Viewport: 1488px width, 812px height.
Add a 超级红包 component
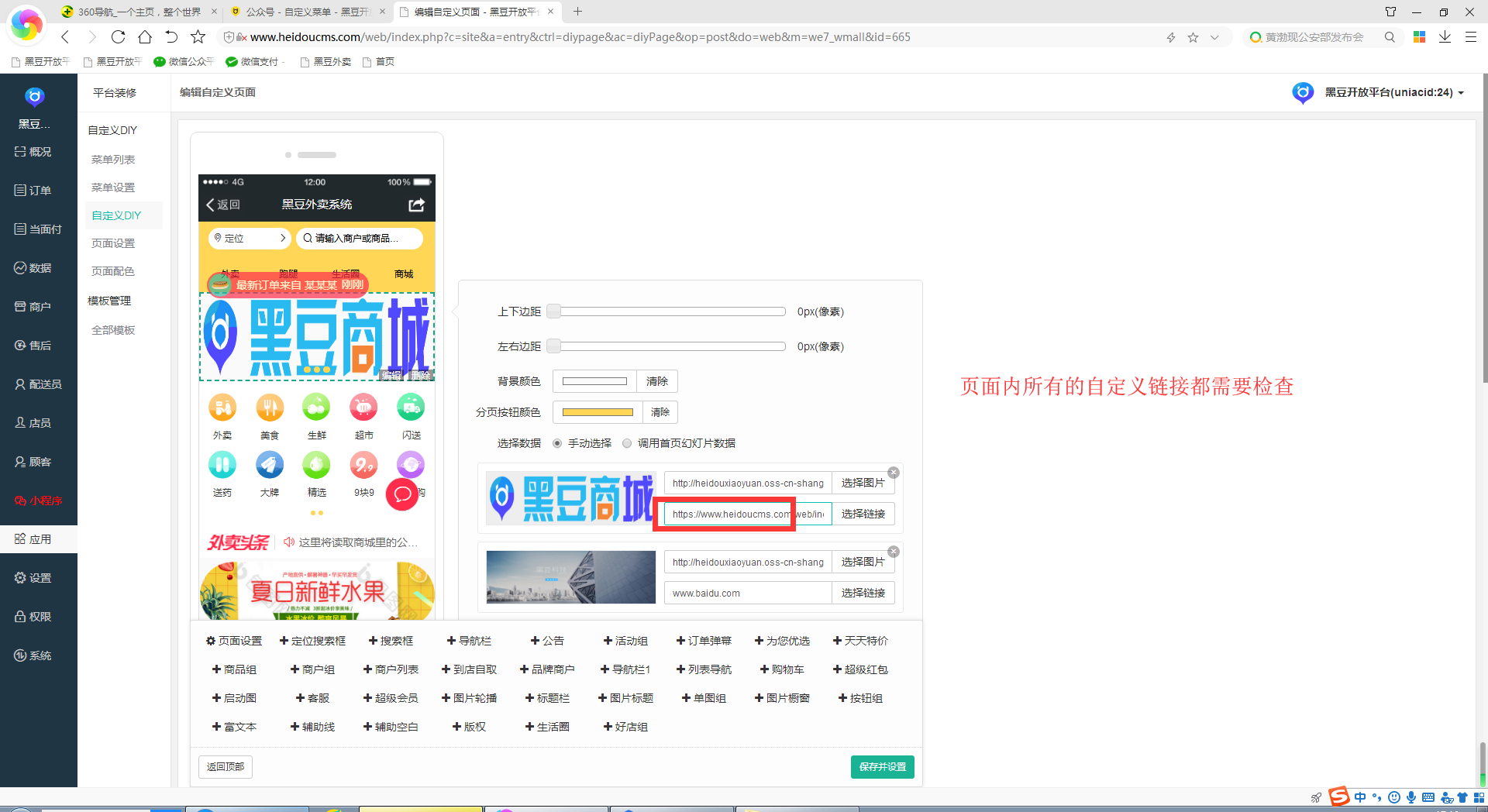click(860, 669)
